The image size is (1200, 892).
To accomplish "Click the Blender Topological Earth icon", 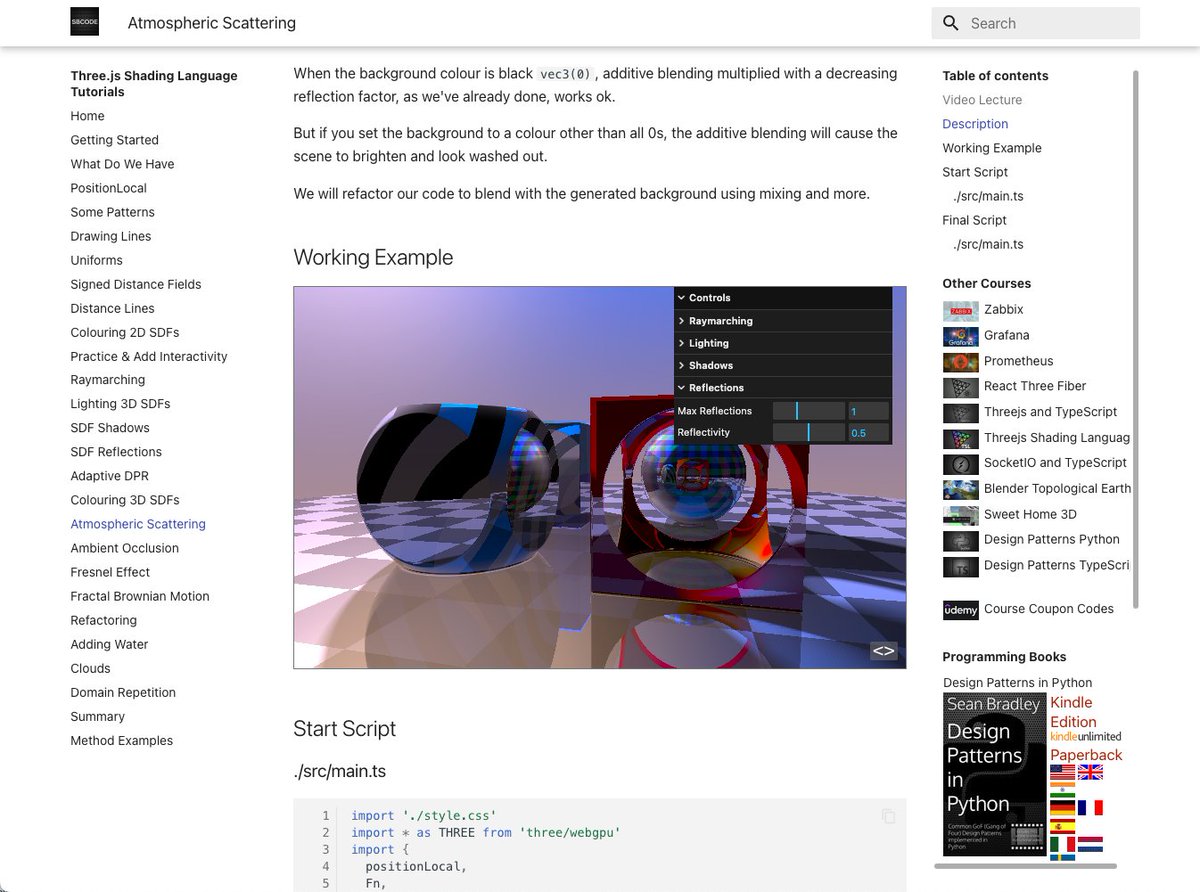I will click(x=960, y=489).
